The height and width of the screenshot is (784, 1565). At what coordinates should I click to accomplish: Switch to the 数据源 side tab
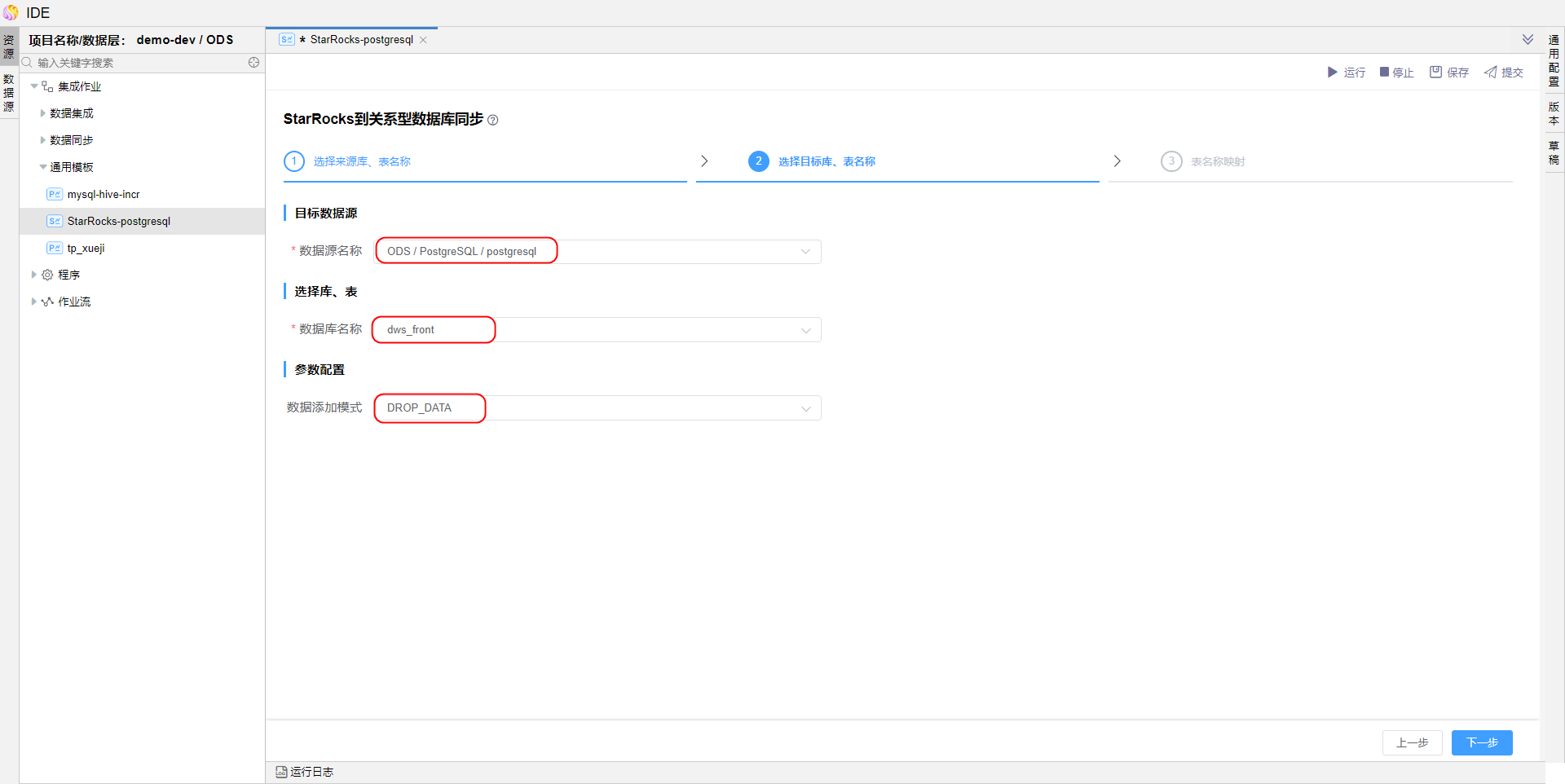coord(9,93)
